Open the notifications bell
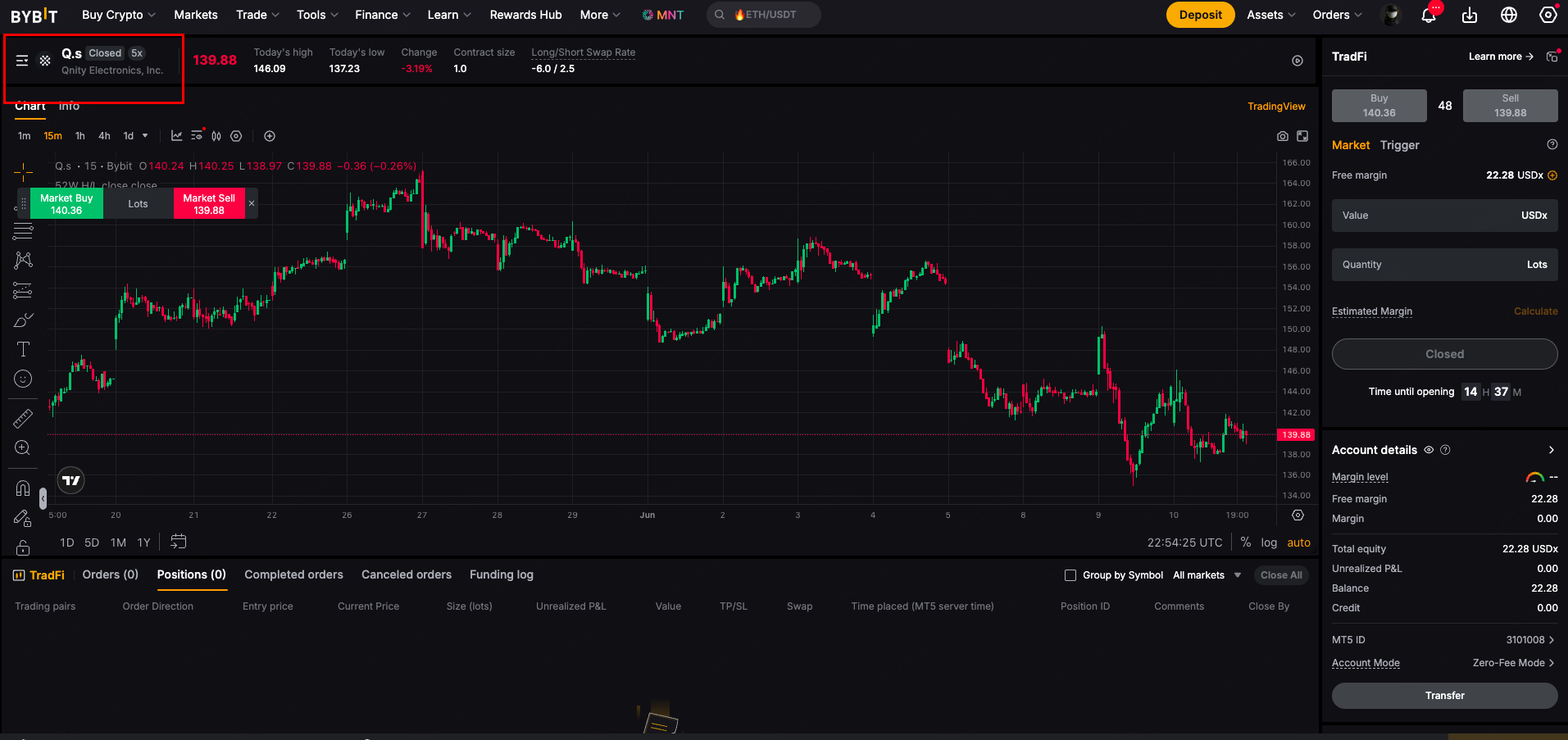The height and width of the screenshot is (740, 1568). [1429, 15]
